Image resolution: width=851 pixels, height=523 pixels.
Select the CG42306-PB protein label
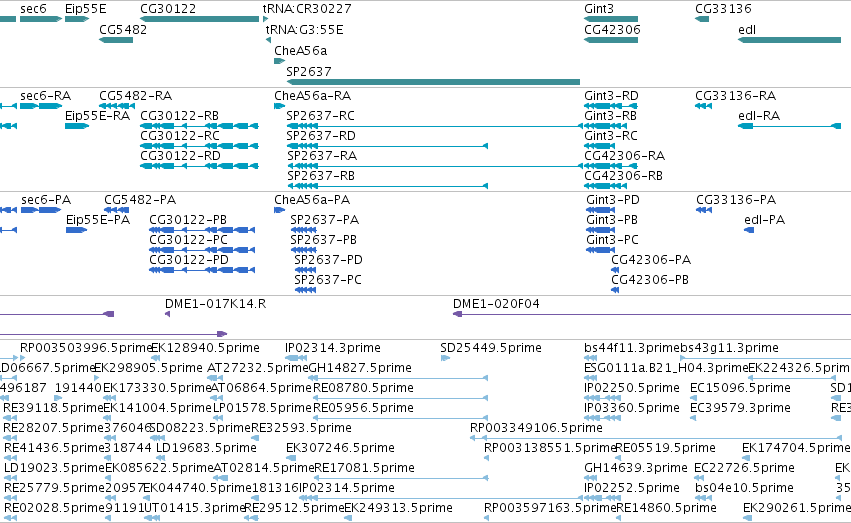pos(650,280)
